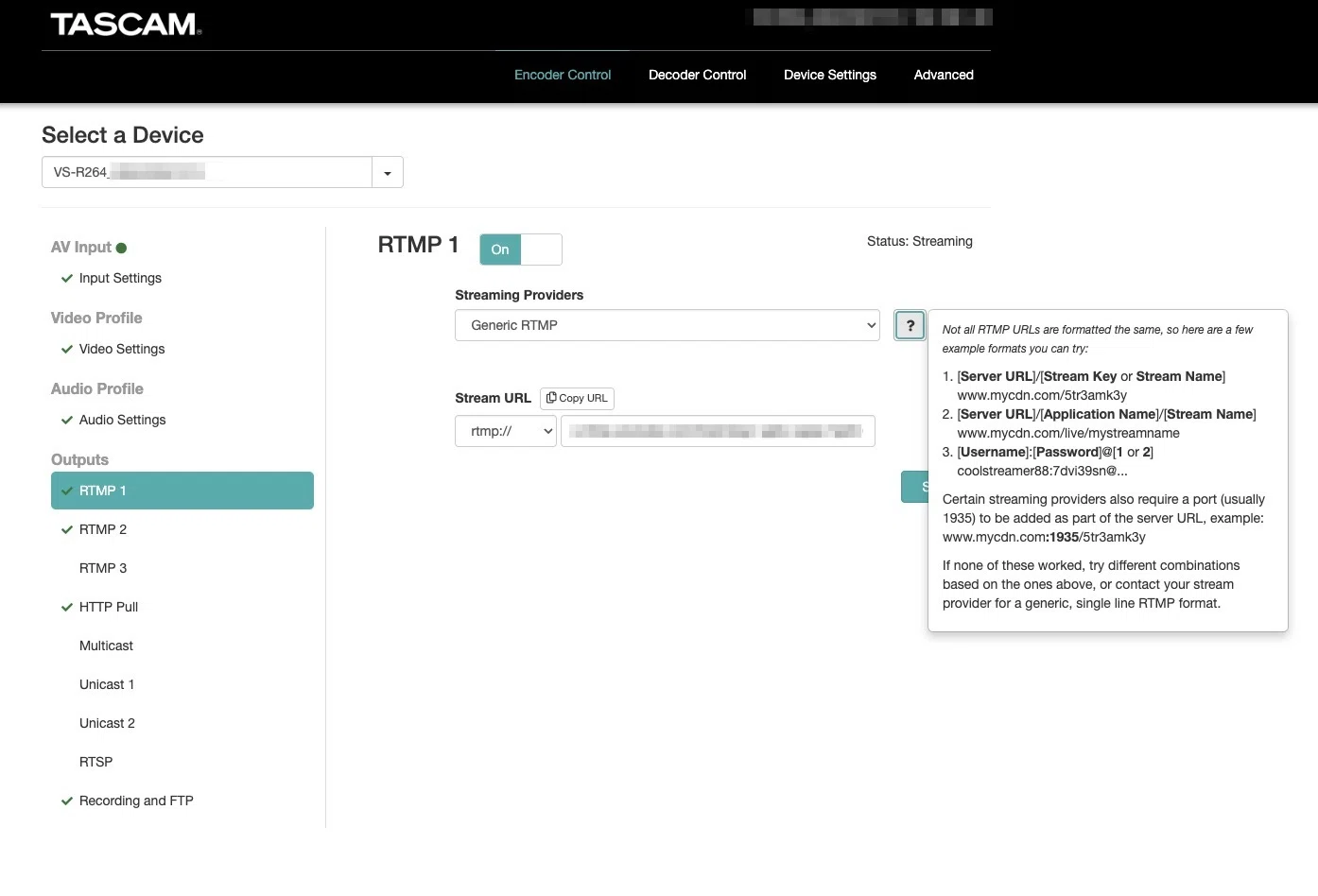Open the Streaming Providers Generic RTMP dropdown

pyautogui.click(x=668, y=325)
